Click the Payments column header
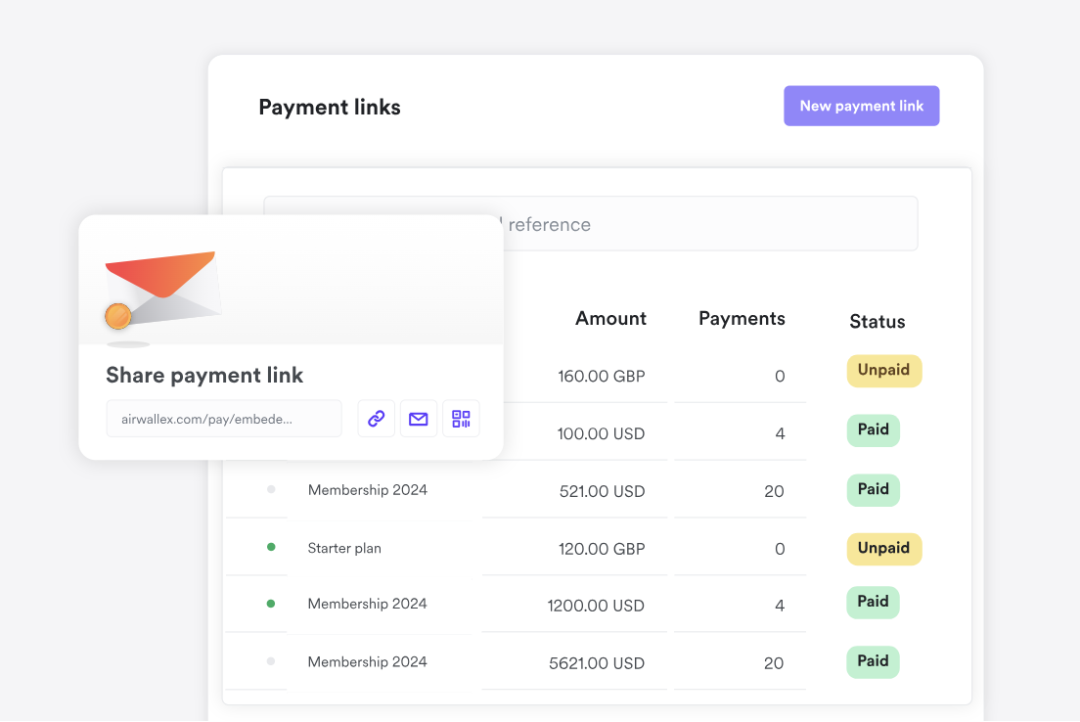This screenshot has width=1080, height=722. [x=741, y=318]
